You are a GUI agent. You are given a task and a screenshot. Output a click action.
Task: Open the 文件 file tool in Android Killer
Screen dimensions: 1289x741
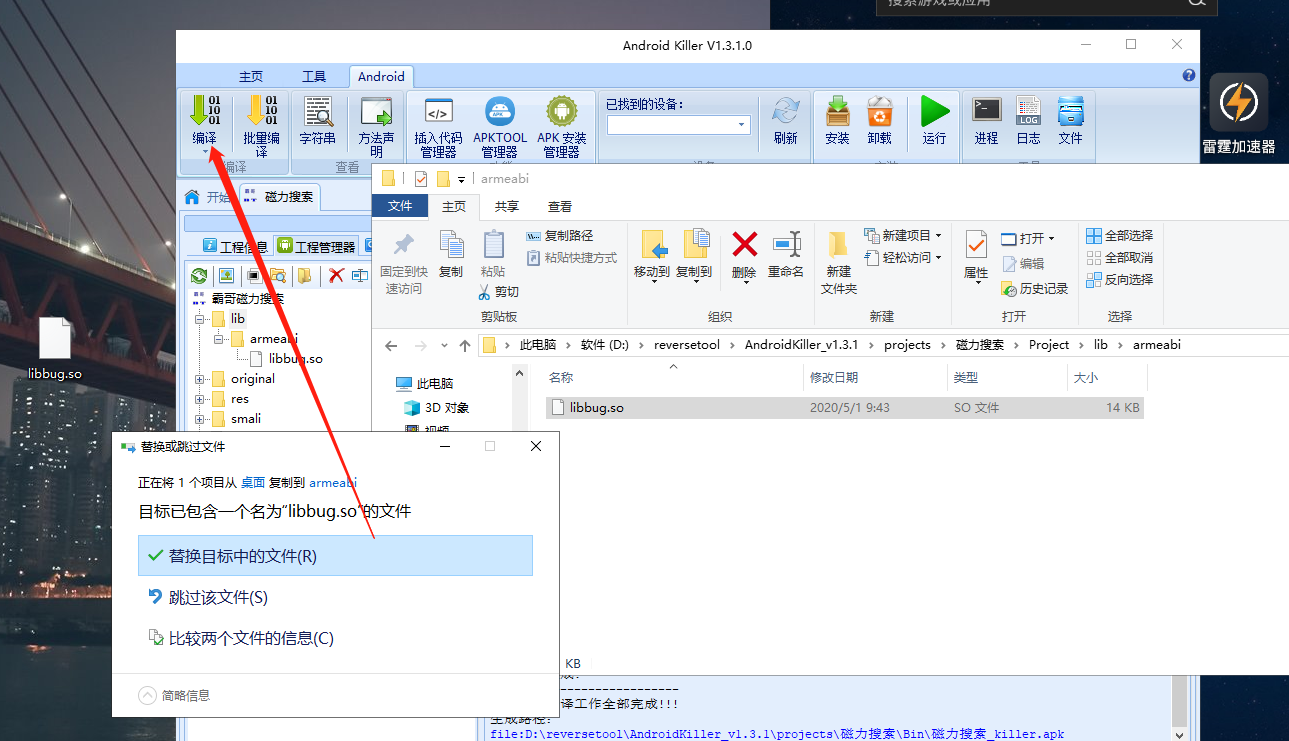[x=1071, y=111]
